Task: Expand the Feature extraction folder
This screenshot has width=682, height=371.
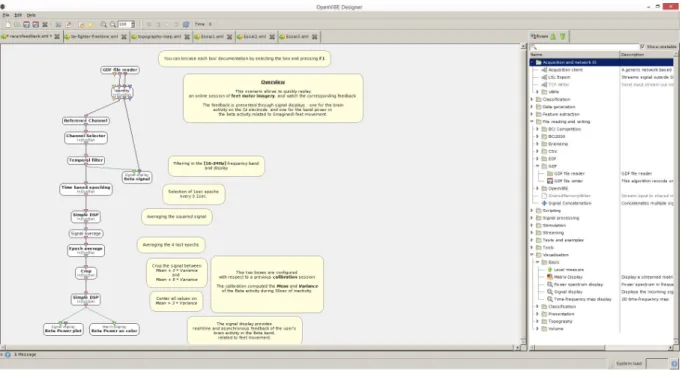Action: tap(532, 114)
